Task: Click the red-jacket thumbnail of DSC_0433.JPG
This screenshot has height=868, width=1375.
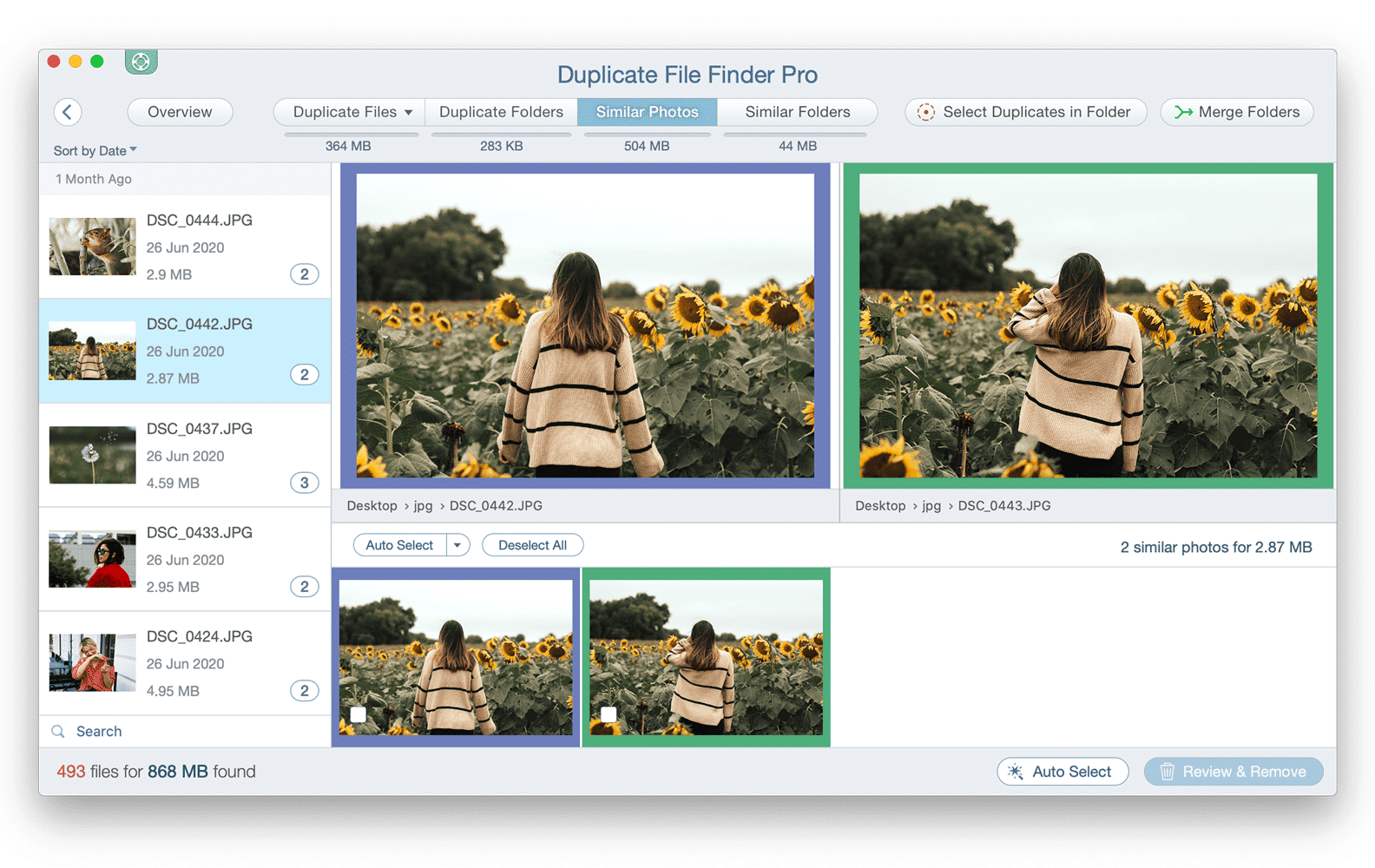Action: tap(92, 559)
